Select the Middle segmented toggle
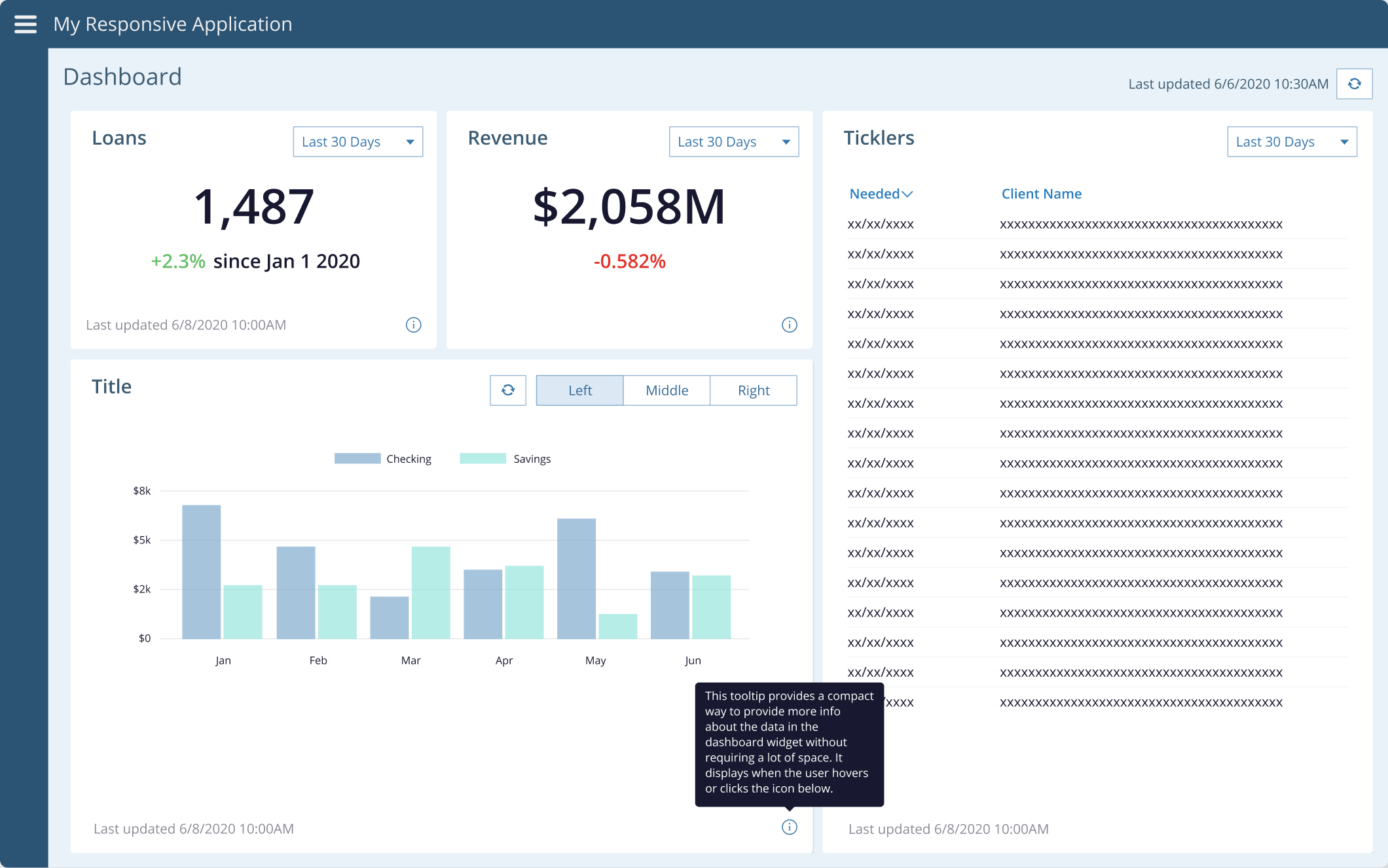The width and height of the screenshot is (1388, 868). tap(667, 390)
